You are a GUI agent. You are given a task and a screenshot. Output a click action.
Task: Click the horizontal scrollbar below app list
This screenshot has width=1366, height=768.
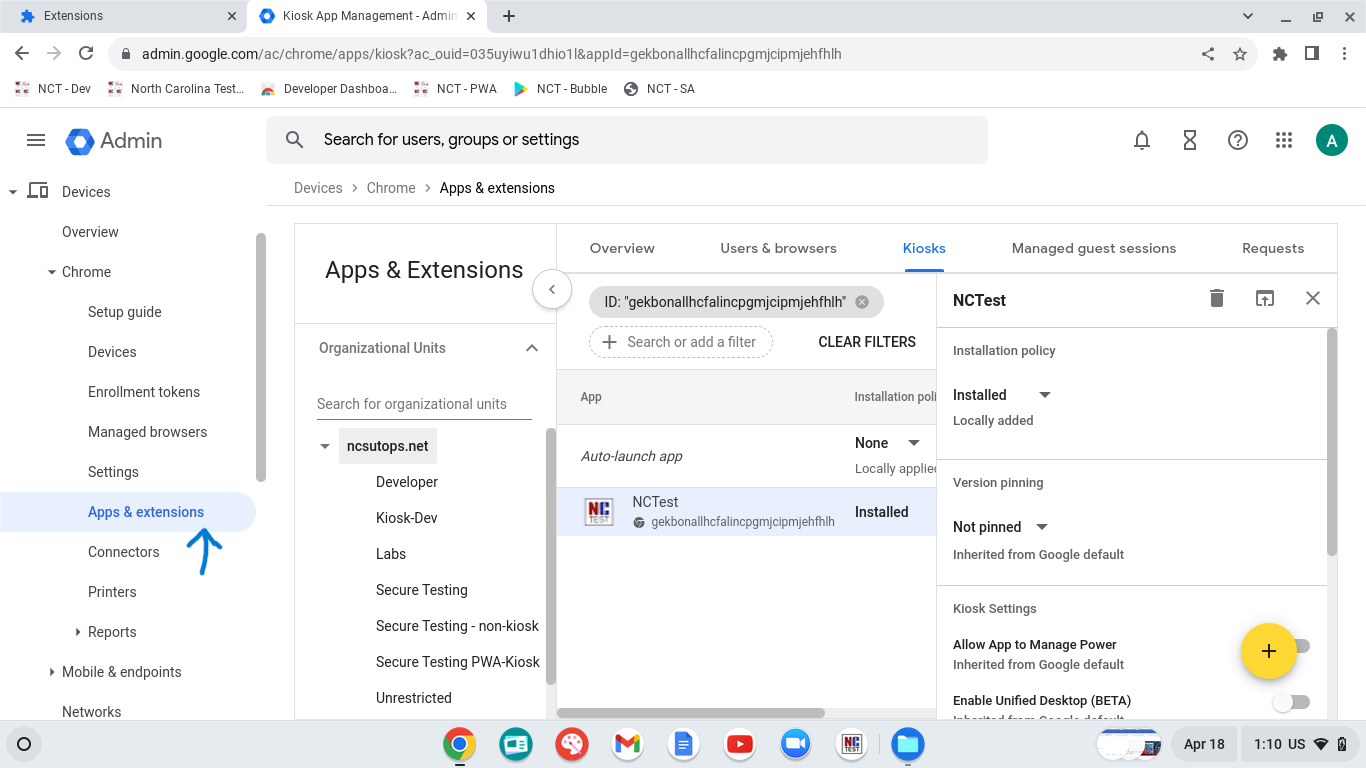(x=691, y=713)
